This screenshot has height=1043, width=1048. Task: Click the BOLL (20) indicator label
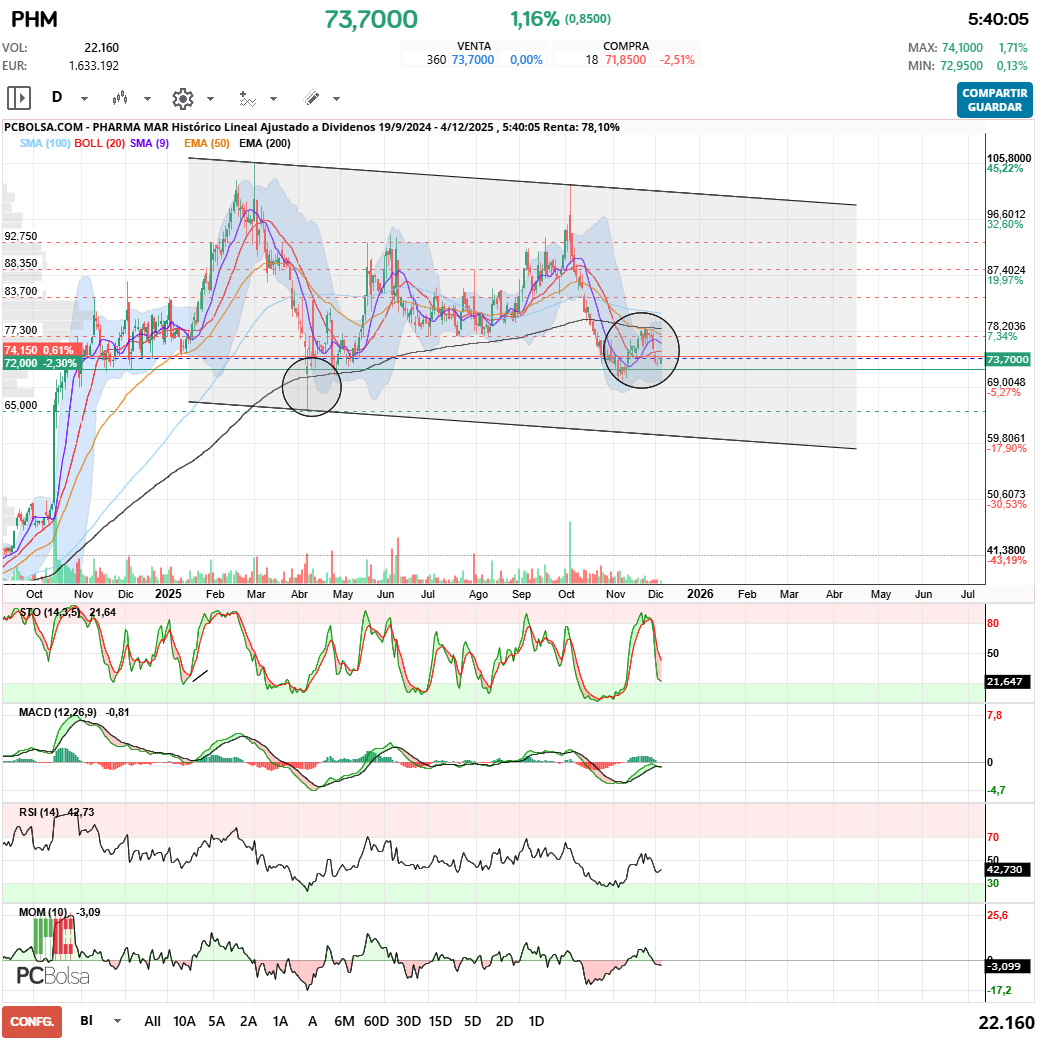[100, 143]
